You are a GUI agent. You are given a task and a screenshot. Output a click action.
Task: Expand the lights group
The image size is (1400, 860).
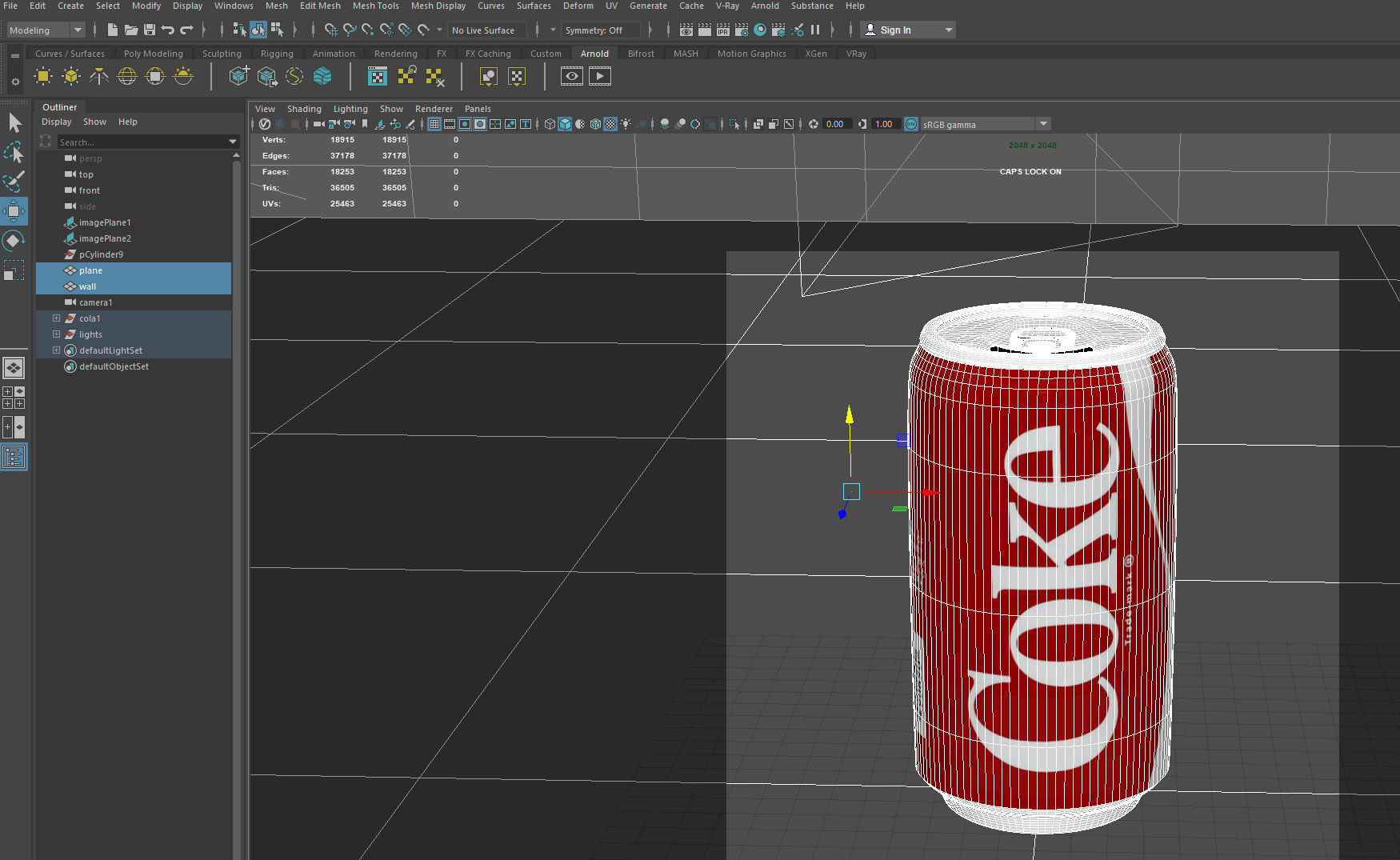56,334
